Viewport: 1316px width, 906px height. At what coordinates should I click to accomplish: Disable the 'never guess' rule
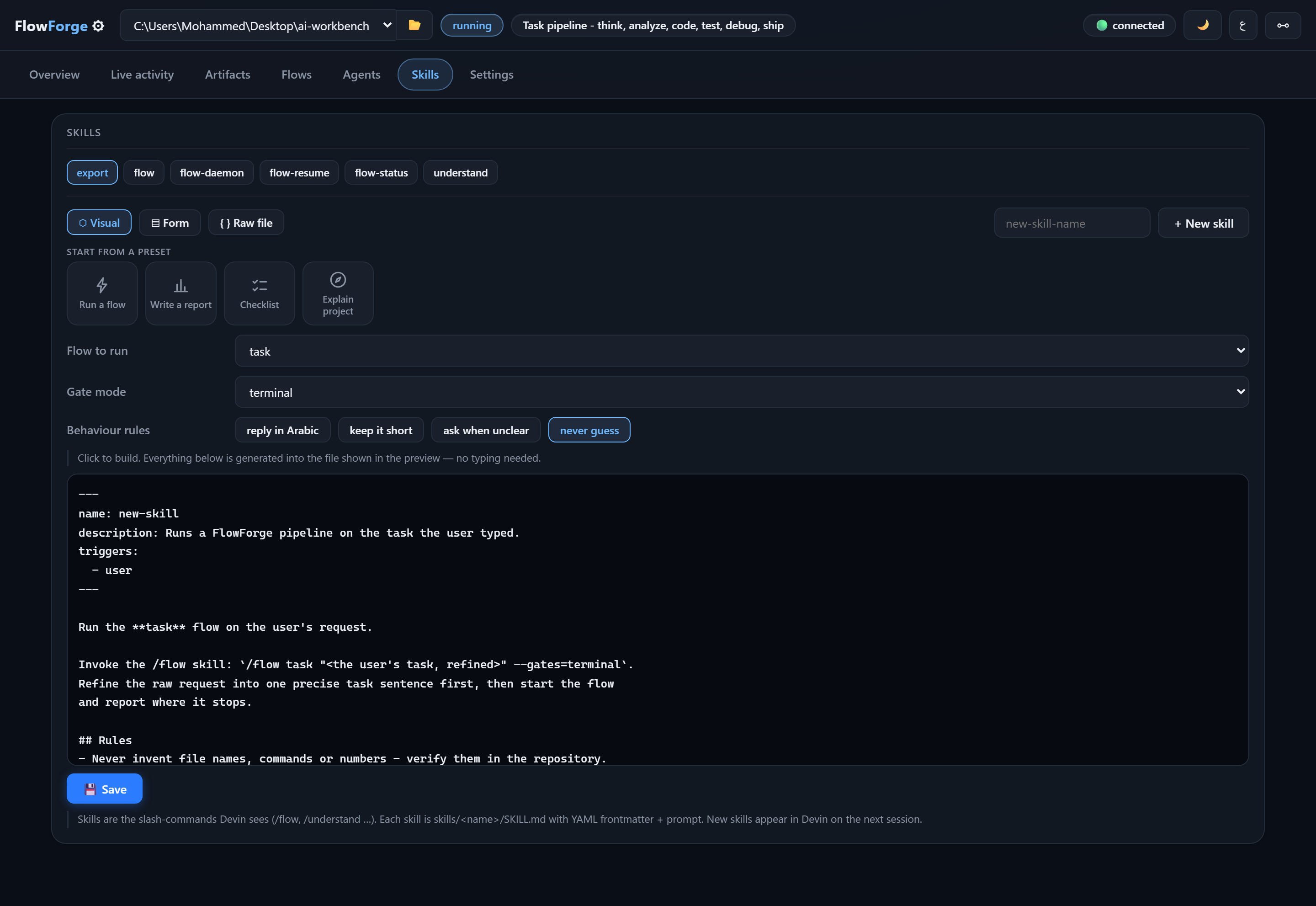click(589, 430)
